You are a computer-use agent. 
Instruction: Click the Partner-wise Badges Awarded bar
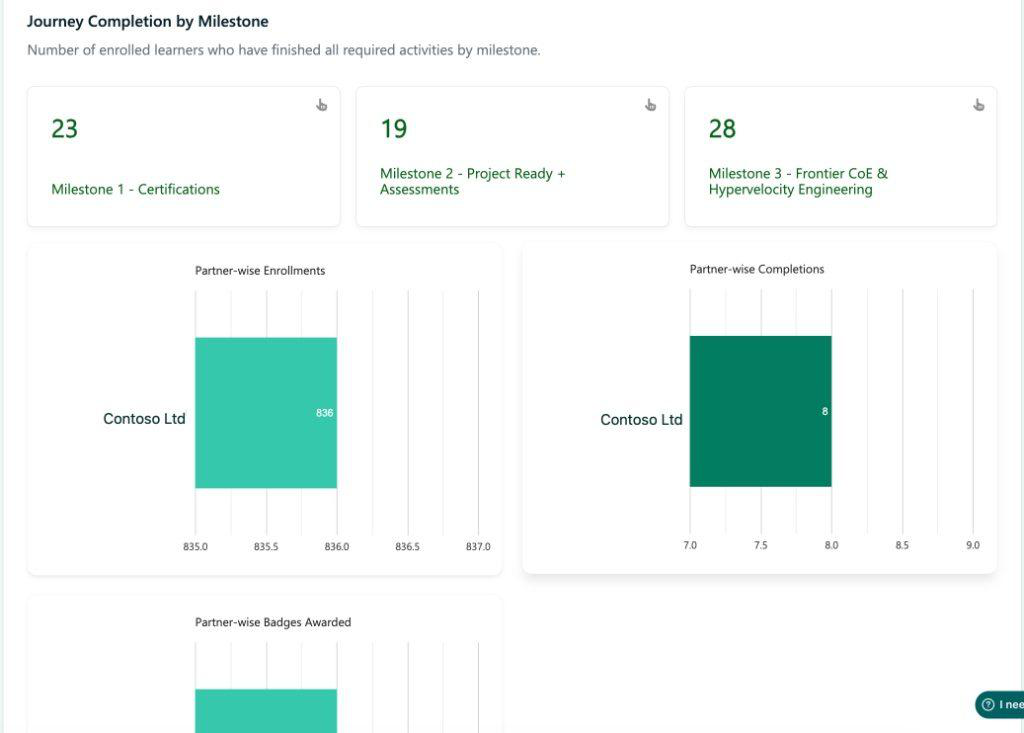click(x=266, y=711)
